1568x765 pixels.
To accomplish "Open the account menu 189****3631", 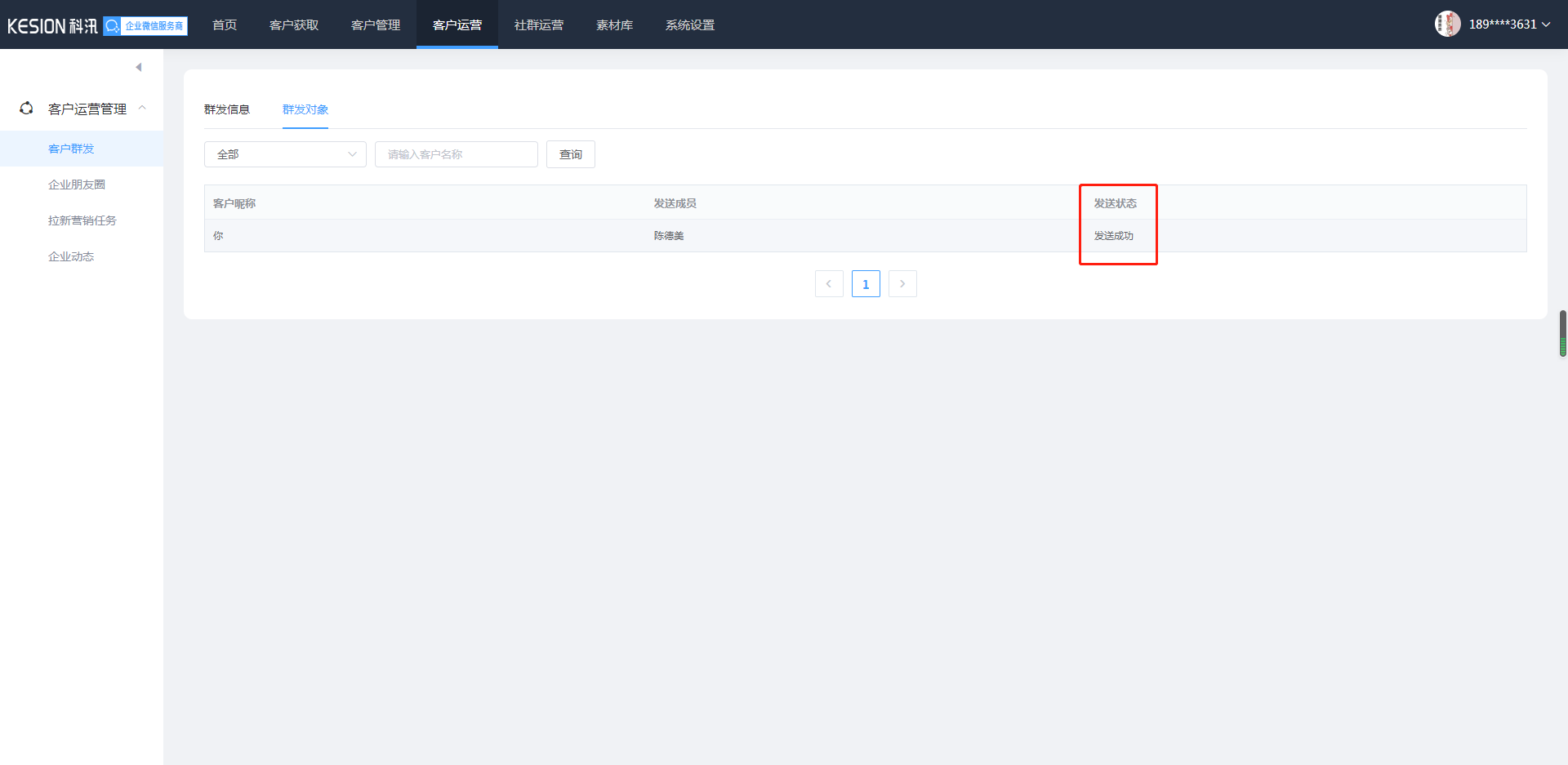I will (1508, 24).
